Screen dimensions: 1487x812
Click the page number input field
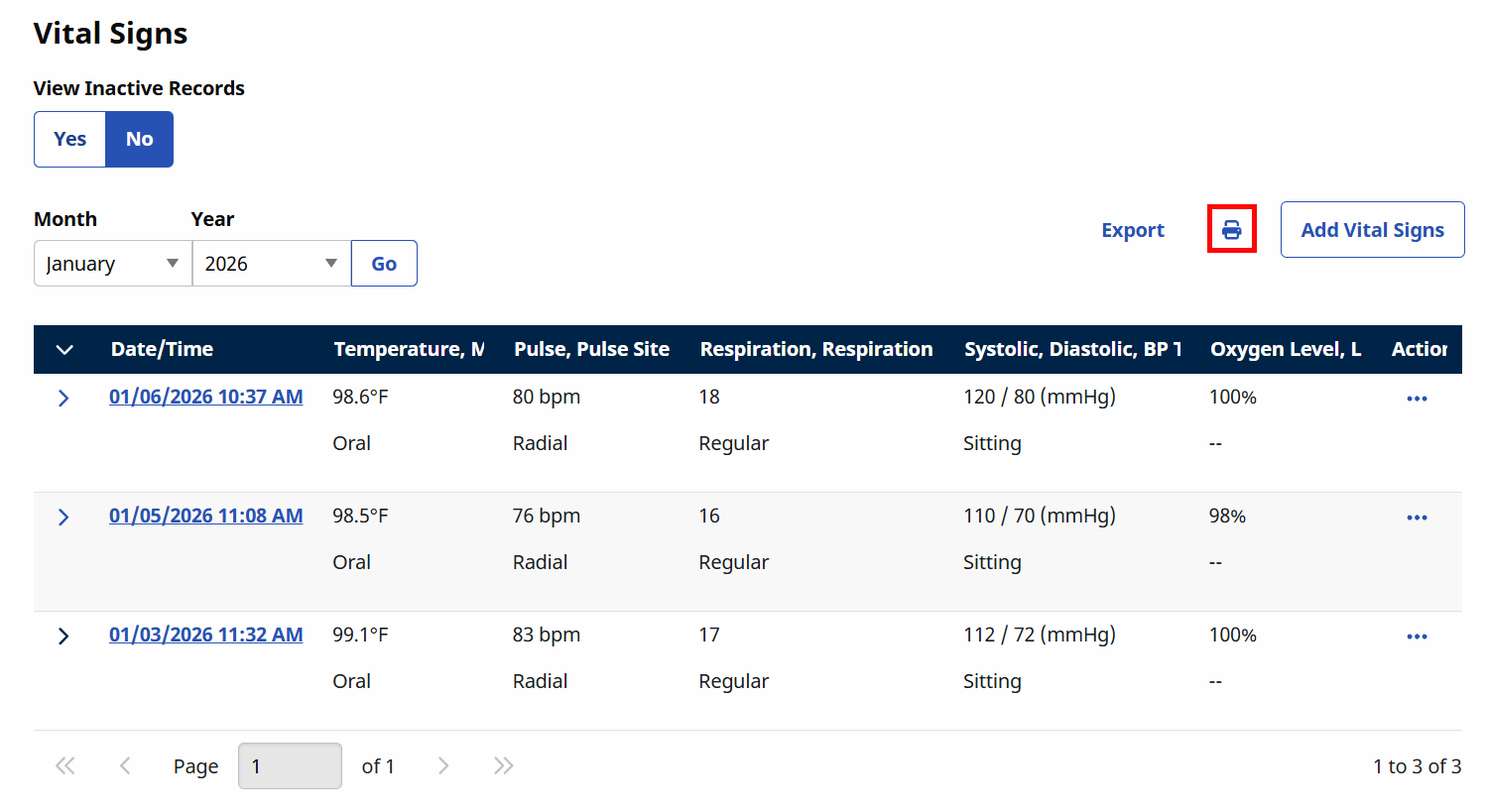pyautogui.click(x=290, y=766)
